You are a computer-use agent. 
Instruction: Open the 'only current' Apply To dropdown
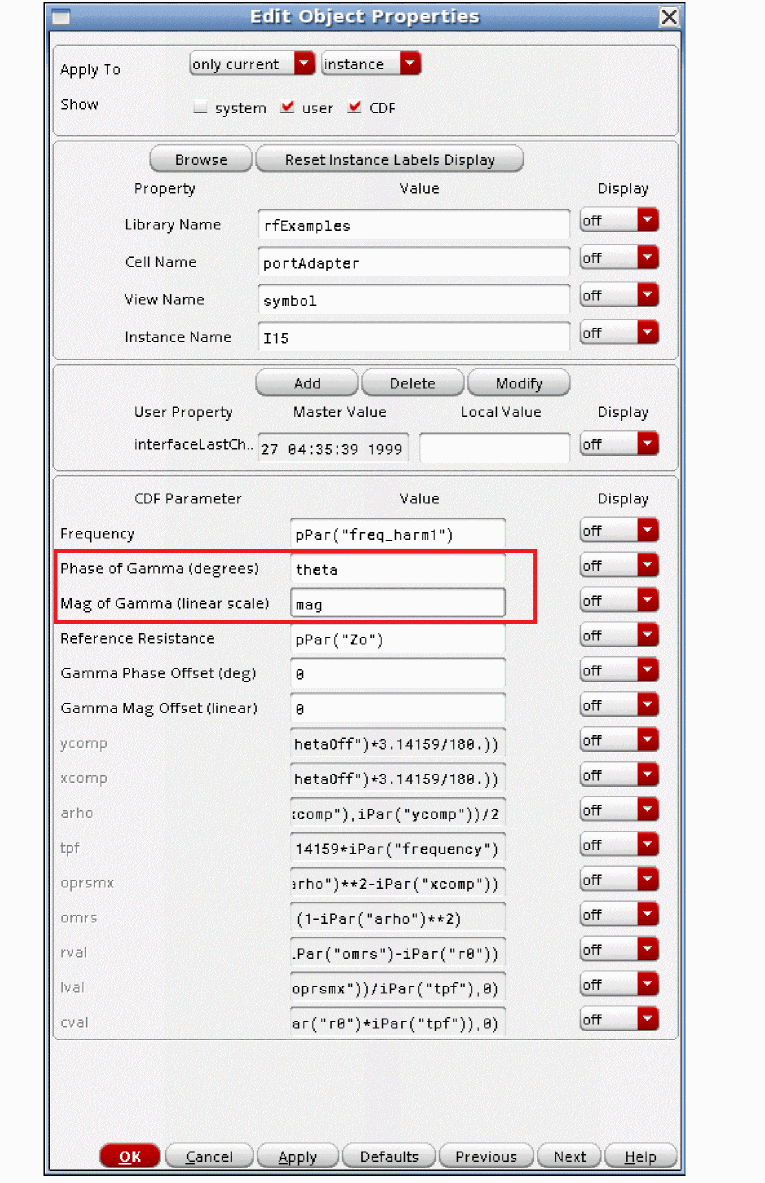click(251, 64)
